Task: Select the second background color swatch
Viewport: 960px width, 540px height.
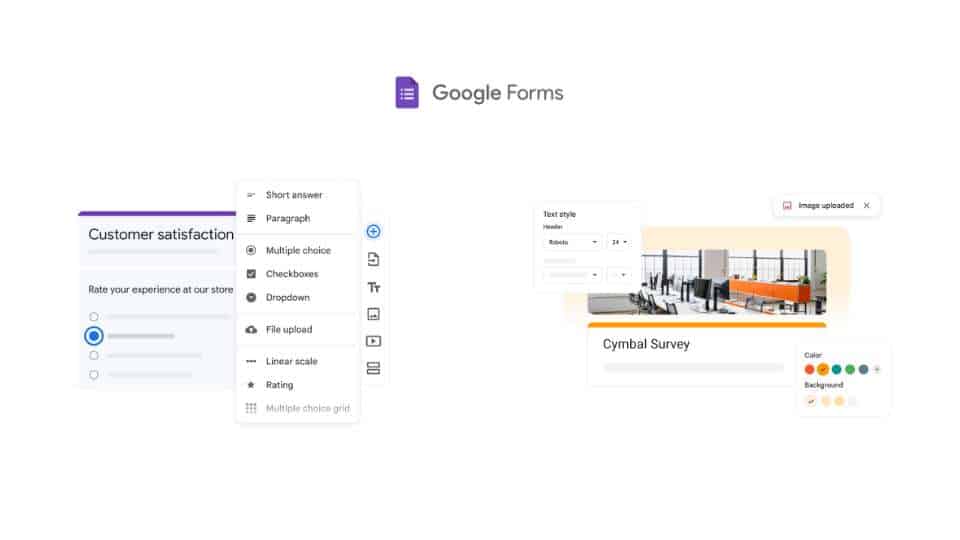Action: 825,402
